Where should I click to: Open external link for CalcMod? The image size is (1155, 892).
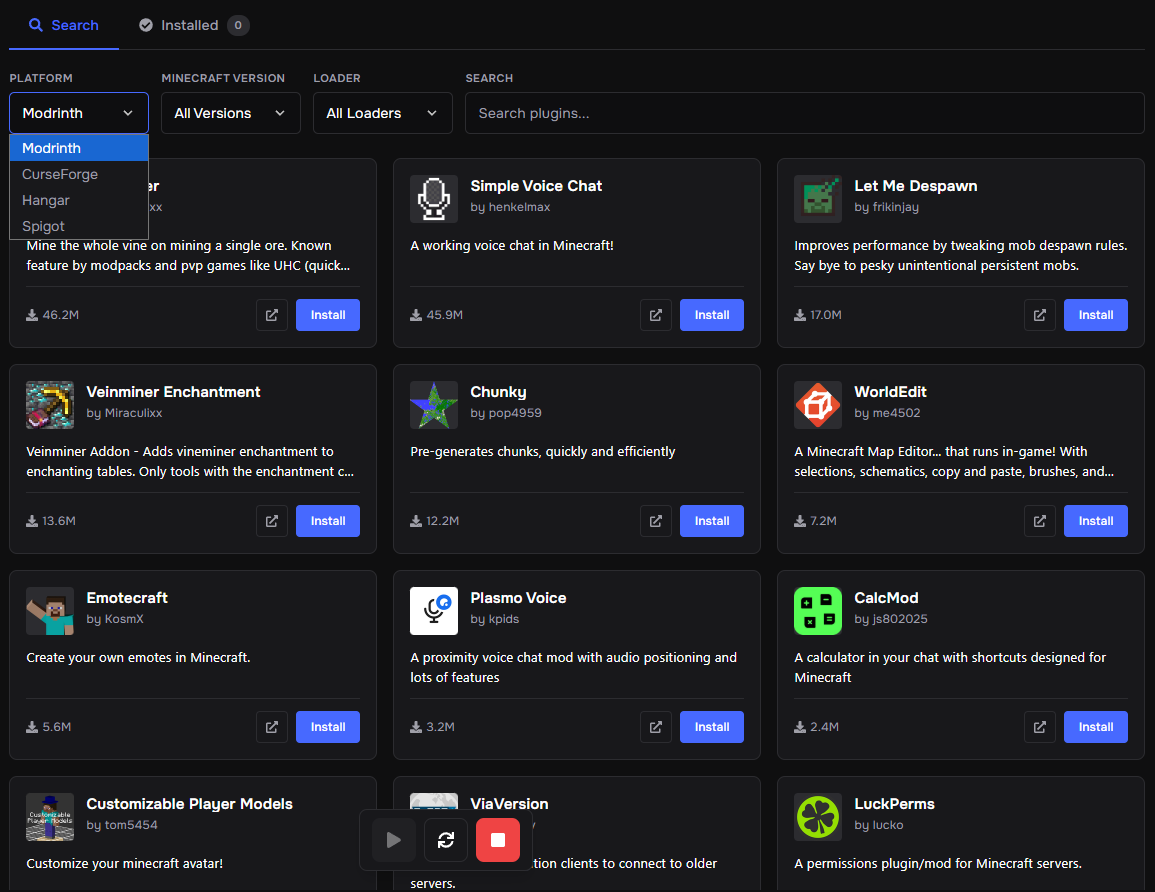tap(1039, 727)
